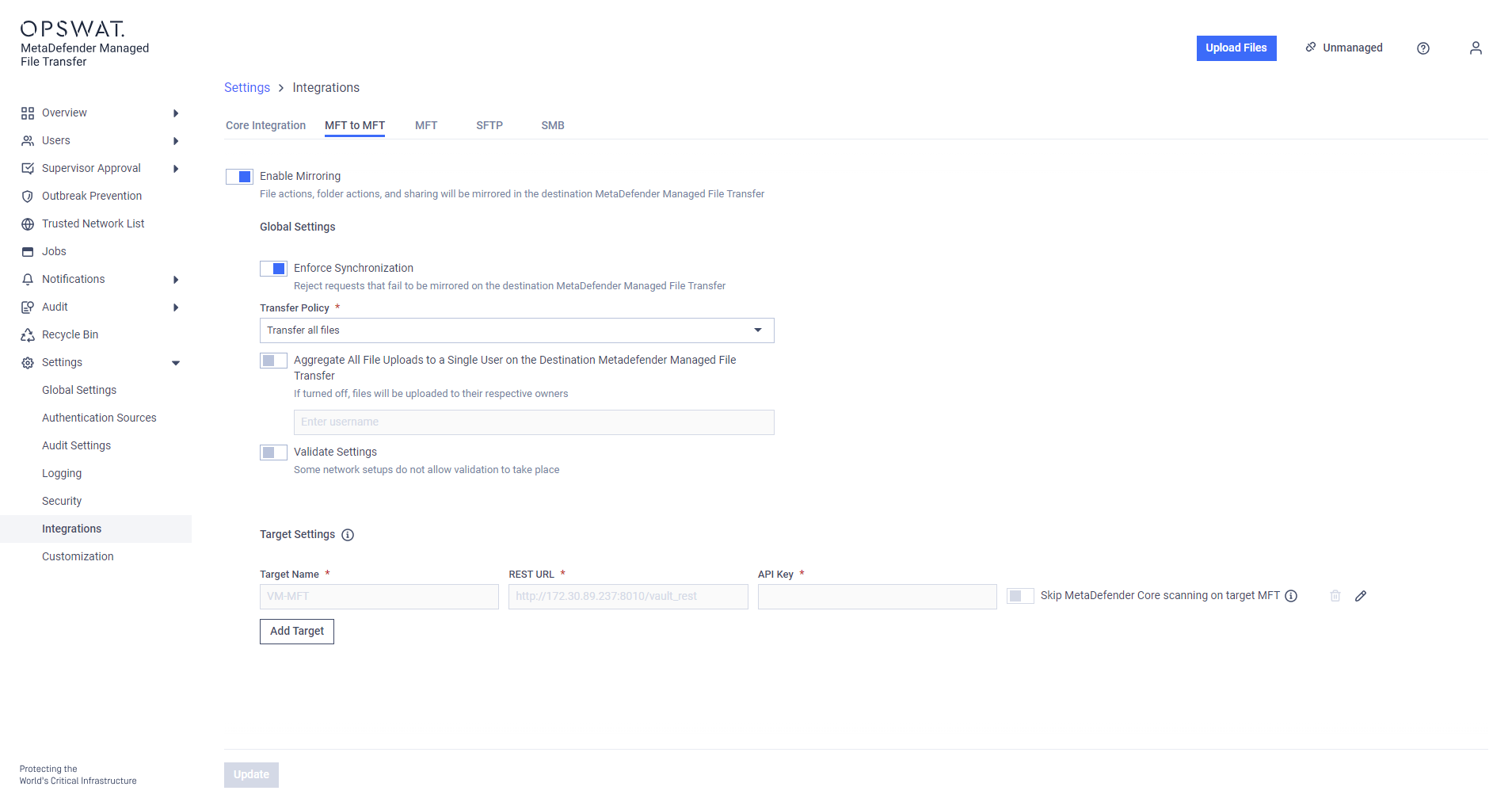
Task: Open Customization in the sidebar
Action: click(x=78, y=556)
